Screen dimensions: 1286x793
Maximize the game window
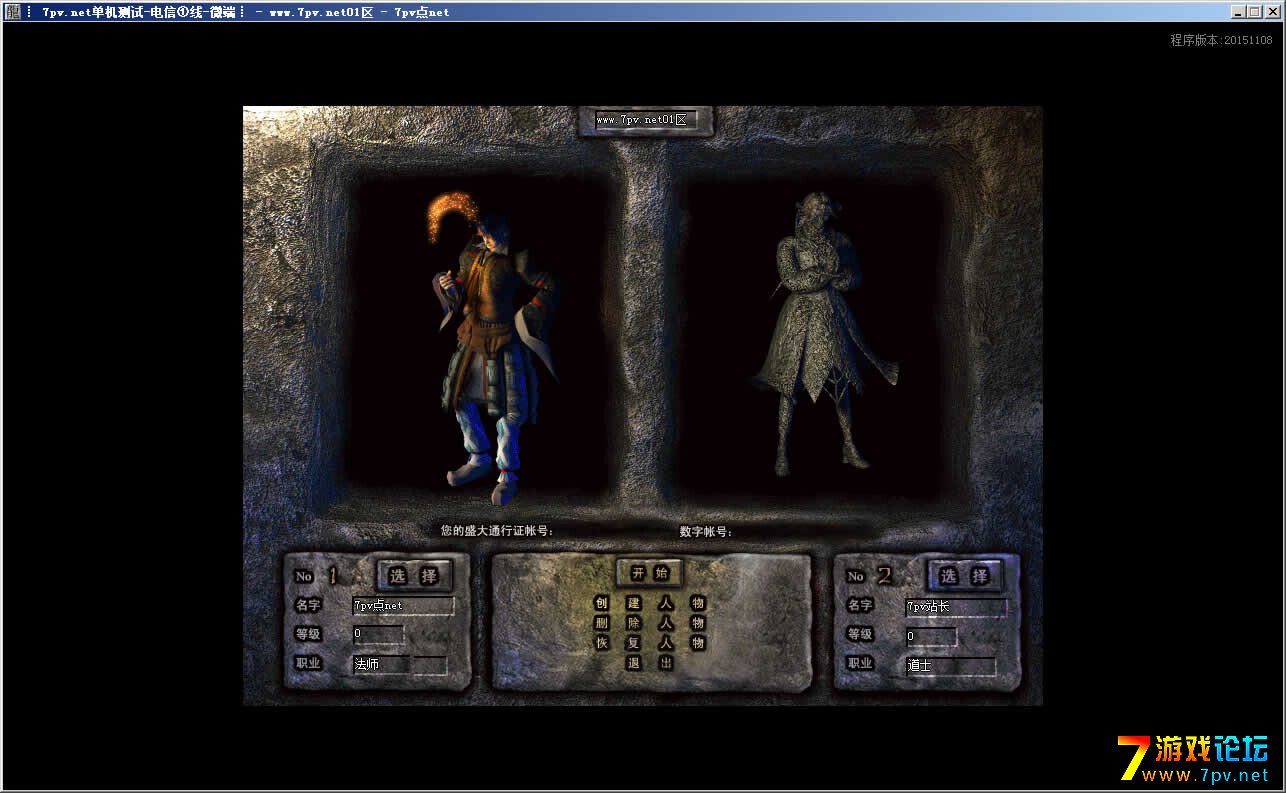pos(1254,12)
